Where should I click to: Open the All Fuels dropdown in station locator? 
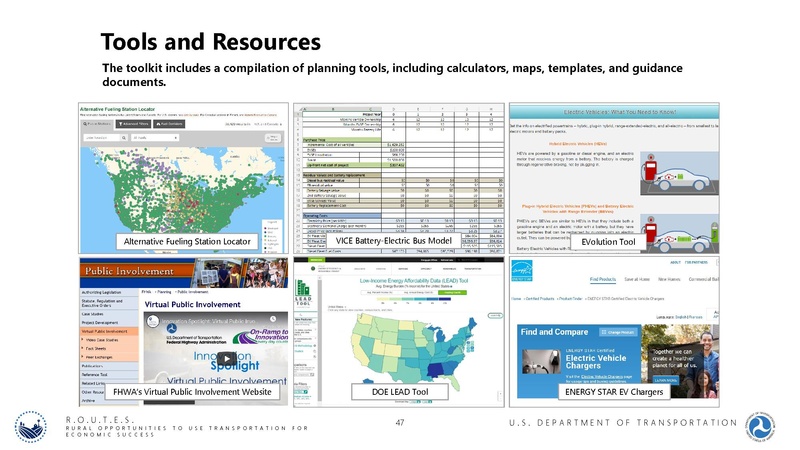pos(155,138)
